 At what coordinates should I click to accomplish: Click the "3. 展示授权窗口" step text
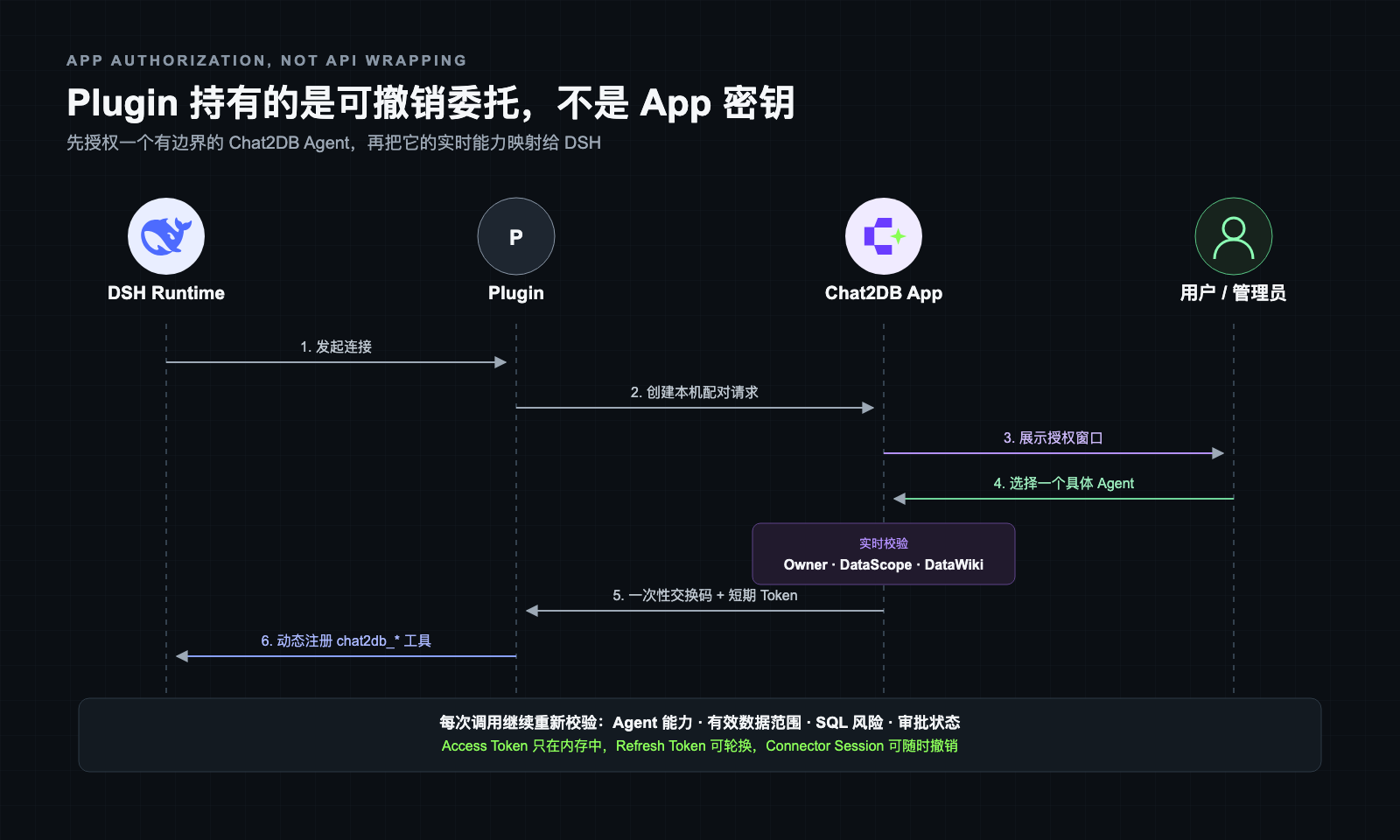click(1053, 437)
